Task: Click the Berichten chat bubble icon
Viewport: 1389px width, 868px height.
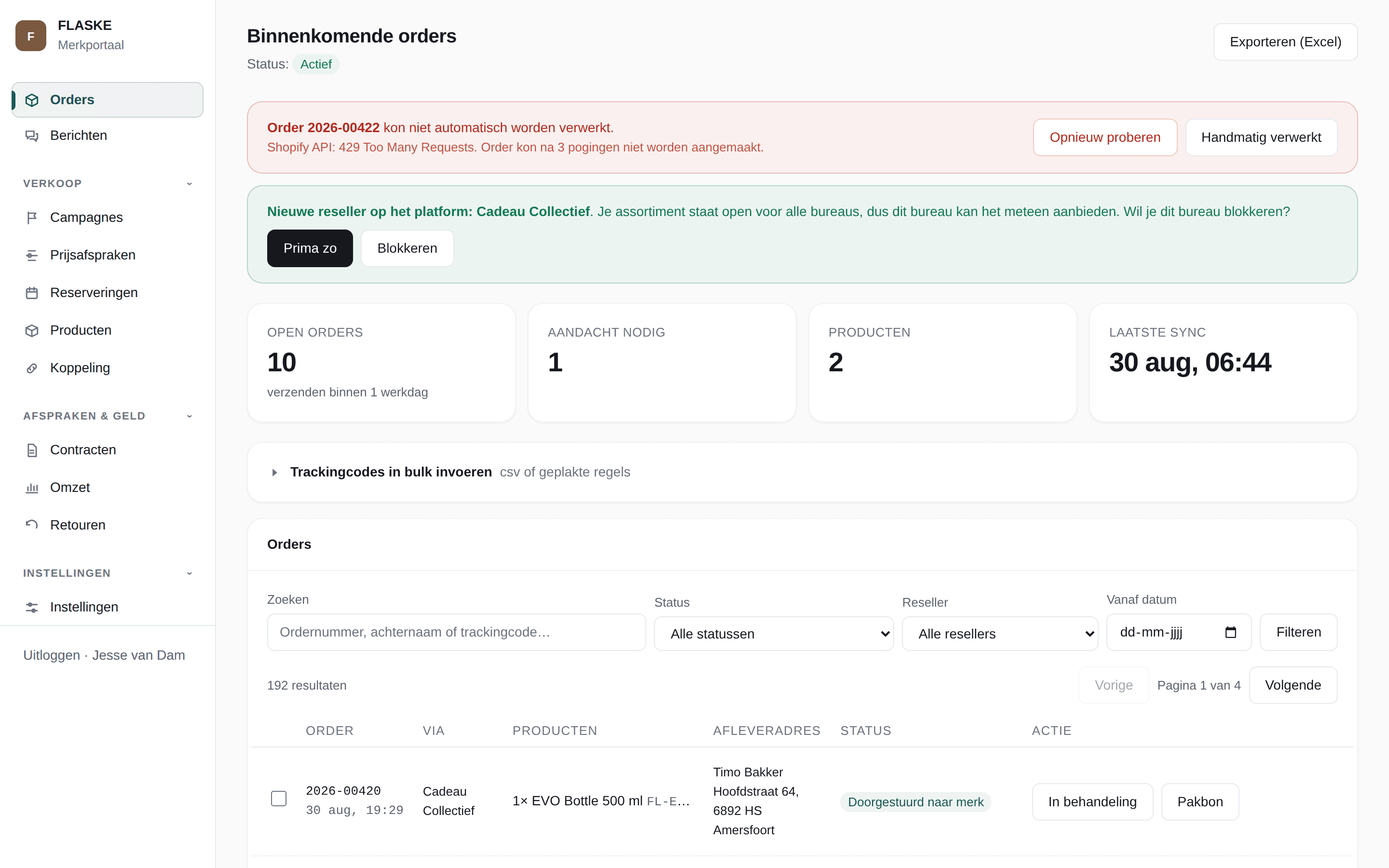Action: pyautogui.click(x=32, y=136)
